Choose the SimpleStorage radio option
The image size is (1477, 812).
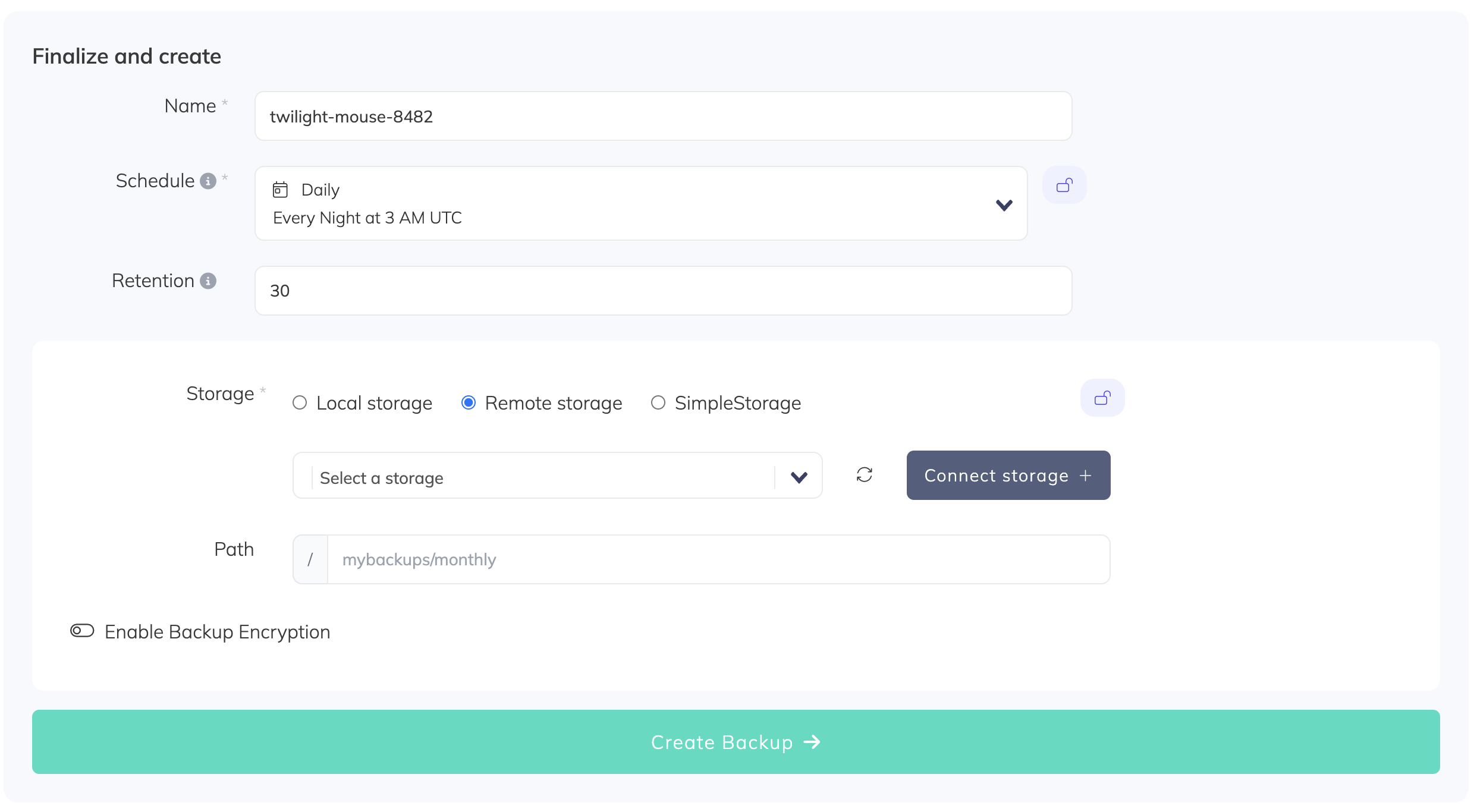(x=658, y=403)
